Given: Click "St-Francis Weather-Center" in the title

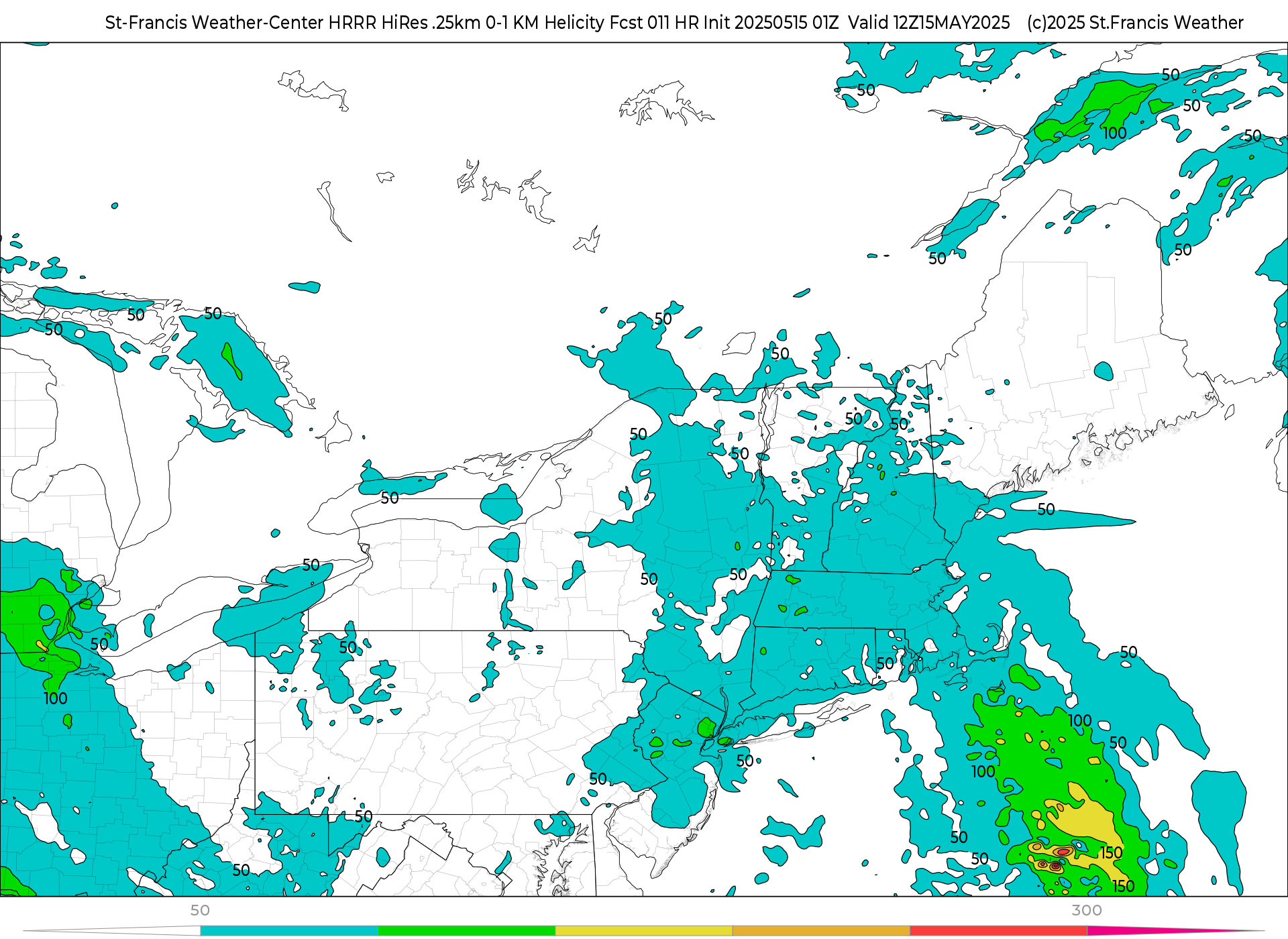Looking at the screenshot, I should [x=215, y=23].
